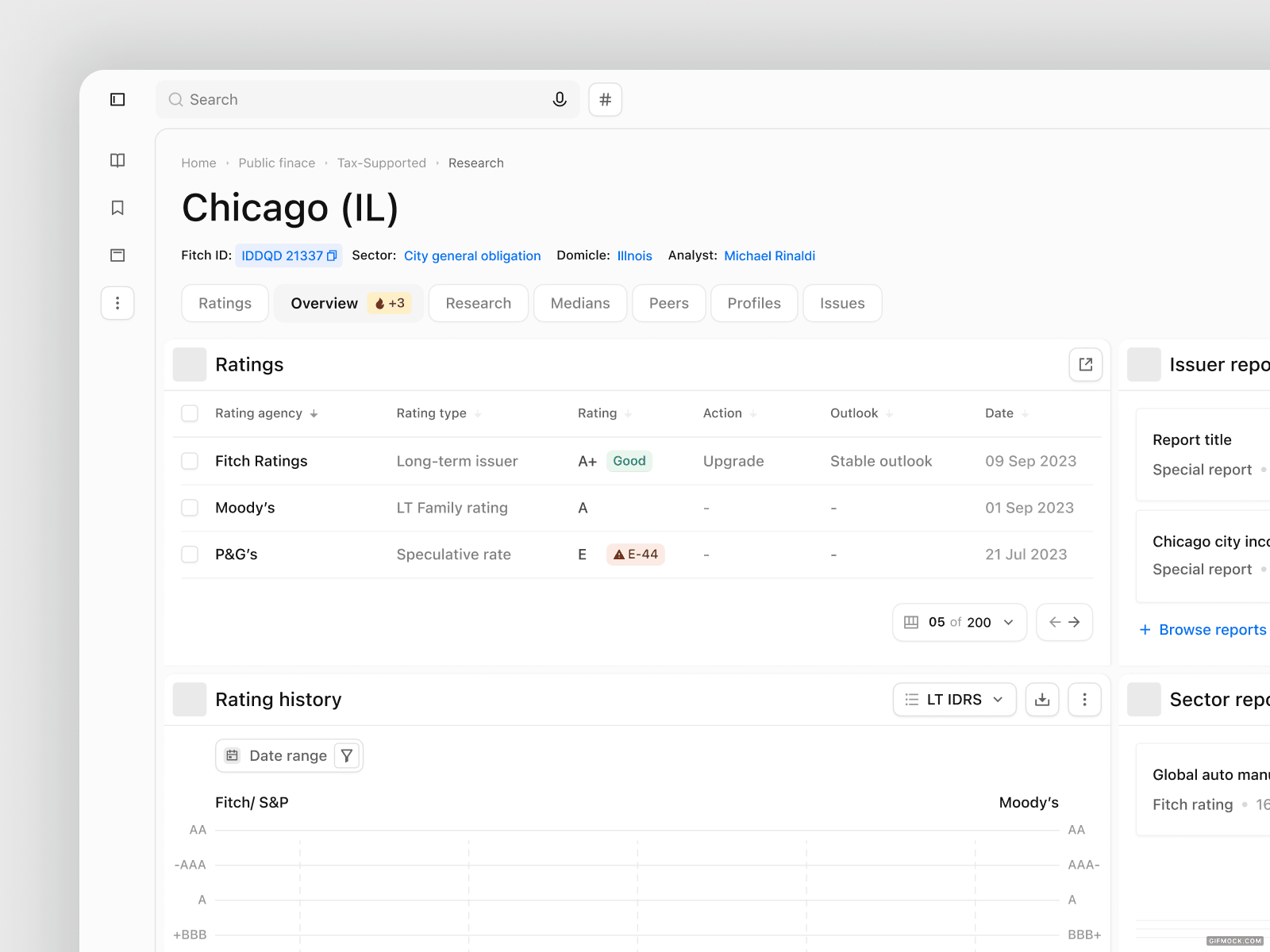This screenshot has width=1270, height=952.
Task: Click the hashtag button next to search
Action: (606, 100)
